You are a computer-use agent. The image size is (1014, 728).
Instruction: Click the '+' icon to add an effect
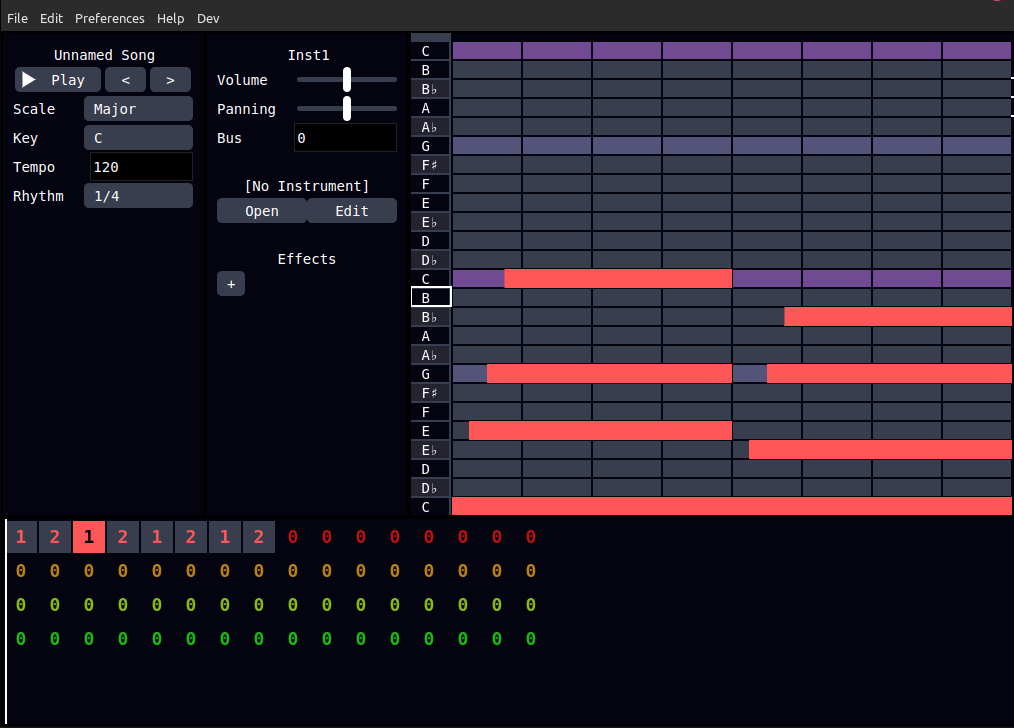click(231, 283)
